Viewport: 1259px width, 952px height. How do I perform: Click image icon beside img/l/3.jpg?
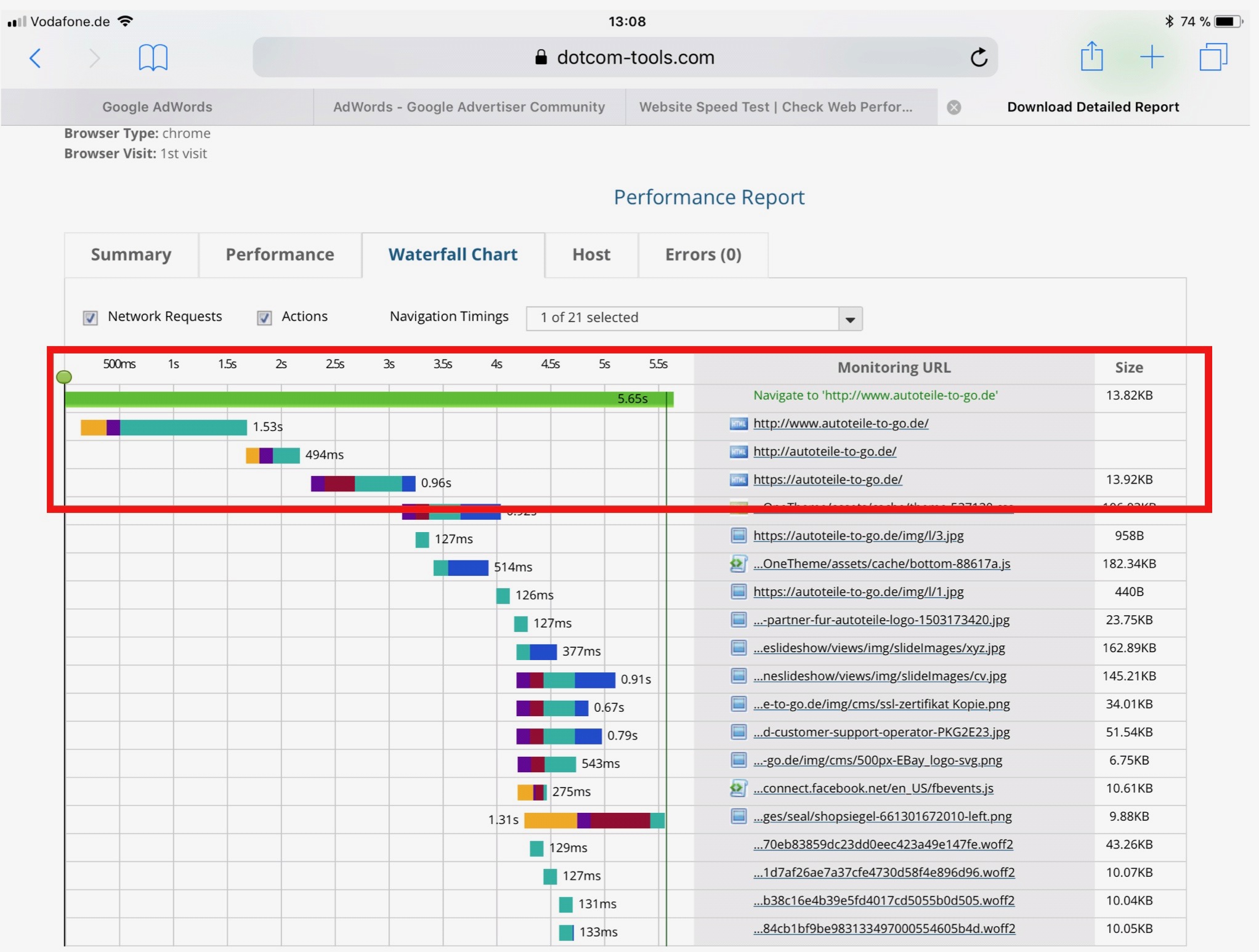pyautogui.click(x=739, y=536)
